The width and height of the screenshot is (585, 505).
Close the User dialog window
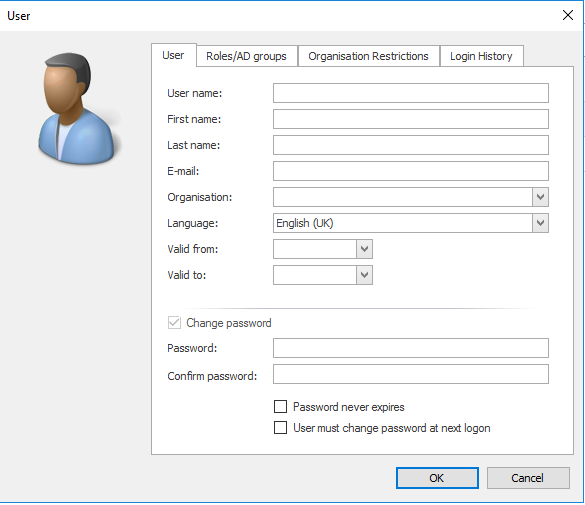tap(568, 15)
